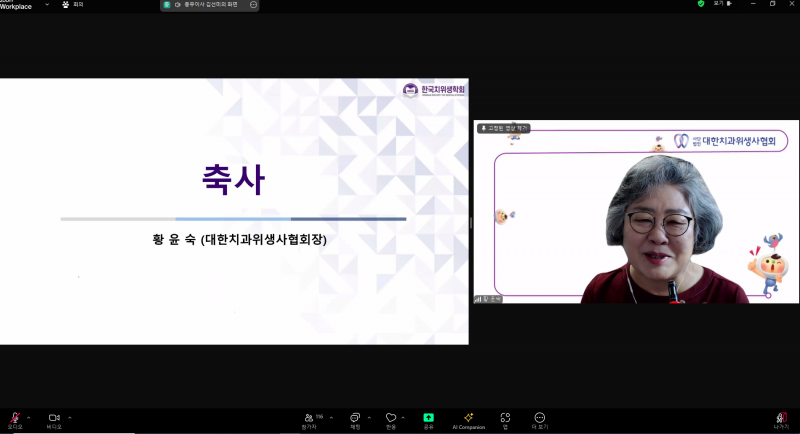Open the more options ellipsis
Image resolution: width=800 pixels, height=434 pixels.
pyautogui.click(x=540, y=418)
